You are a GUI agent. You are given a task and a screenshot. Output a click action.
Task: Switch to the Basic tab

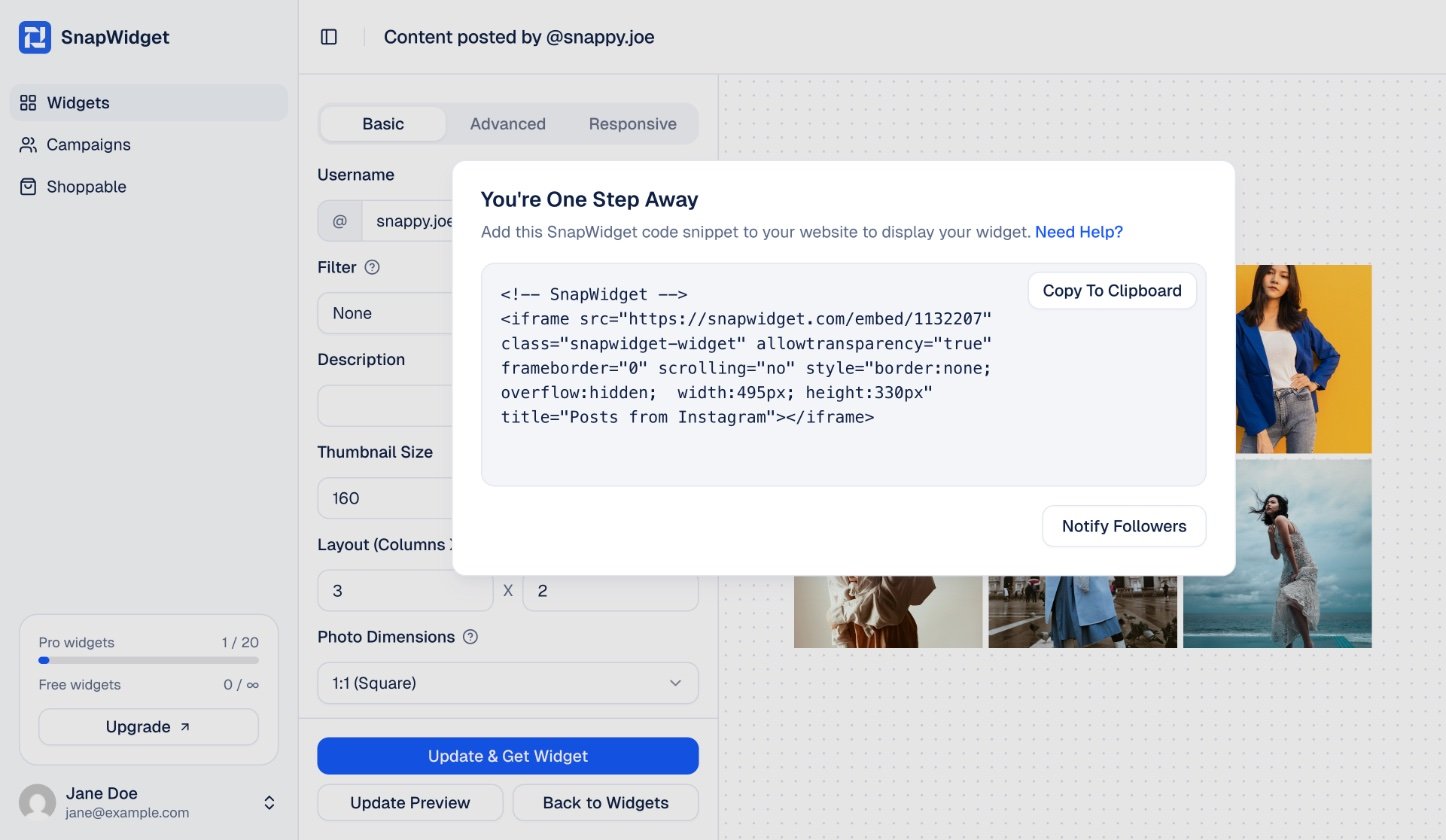click(383, 124)
